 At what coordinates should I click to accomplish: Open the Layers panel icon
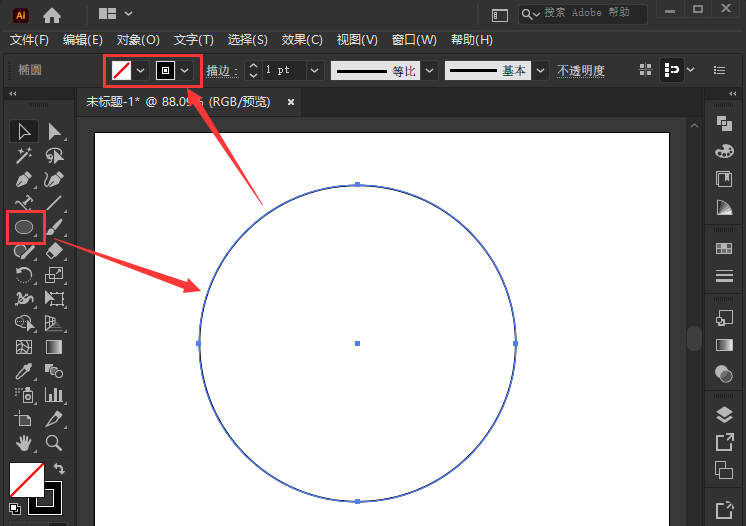click(724, 415)
